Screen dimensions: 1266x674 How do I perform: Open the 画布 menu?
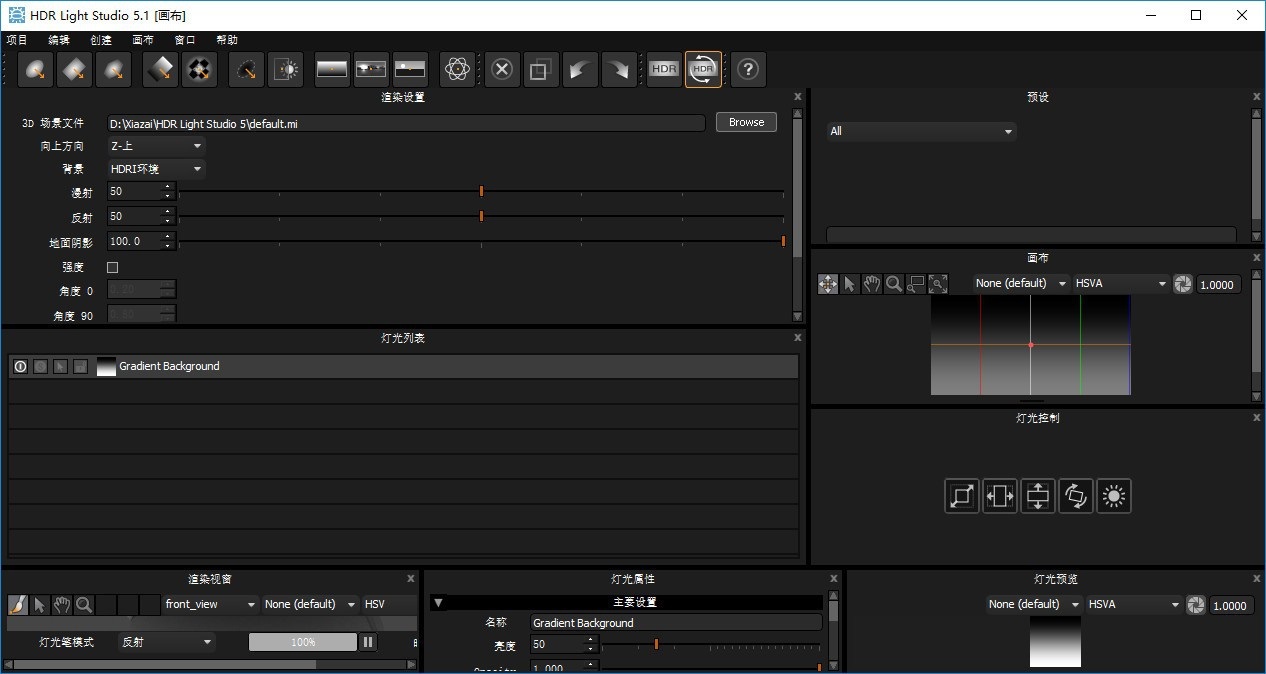(x=143, y=40)
